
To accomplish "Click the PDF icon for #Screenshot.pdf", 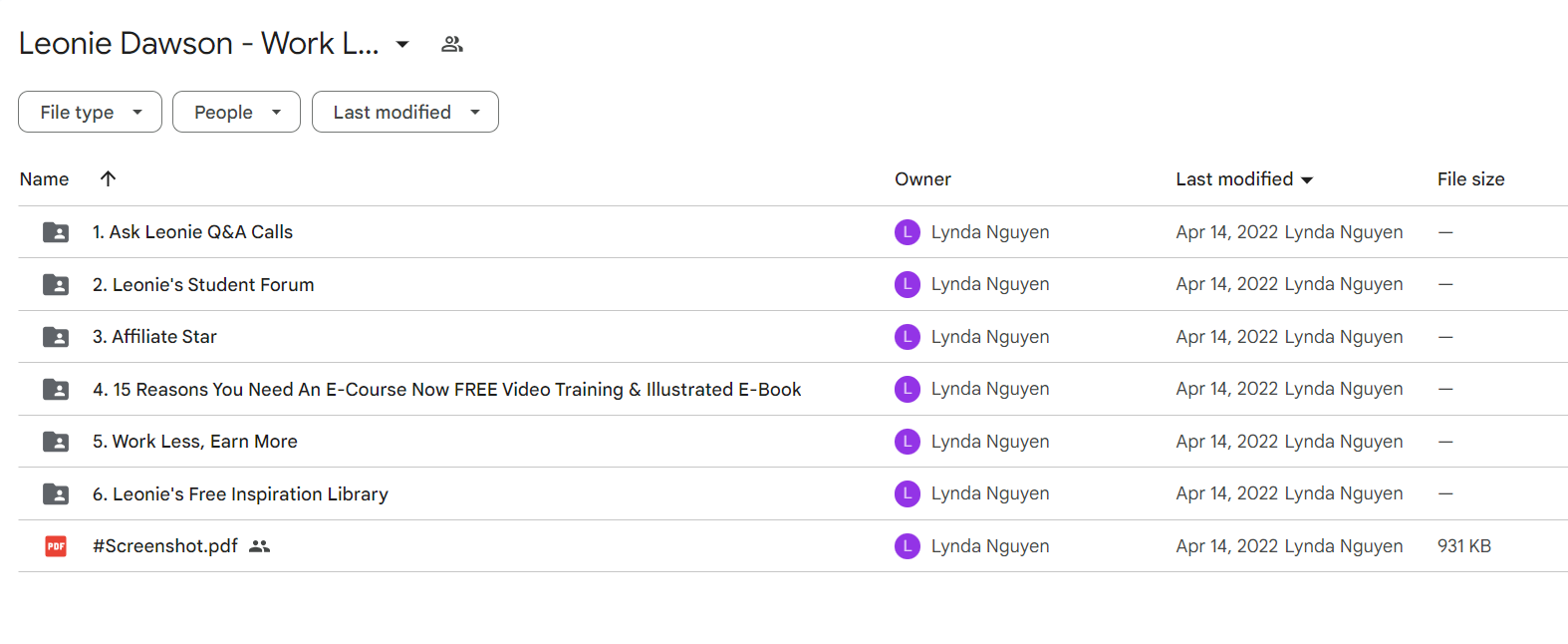I will (x=56, y=546).
